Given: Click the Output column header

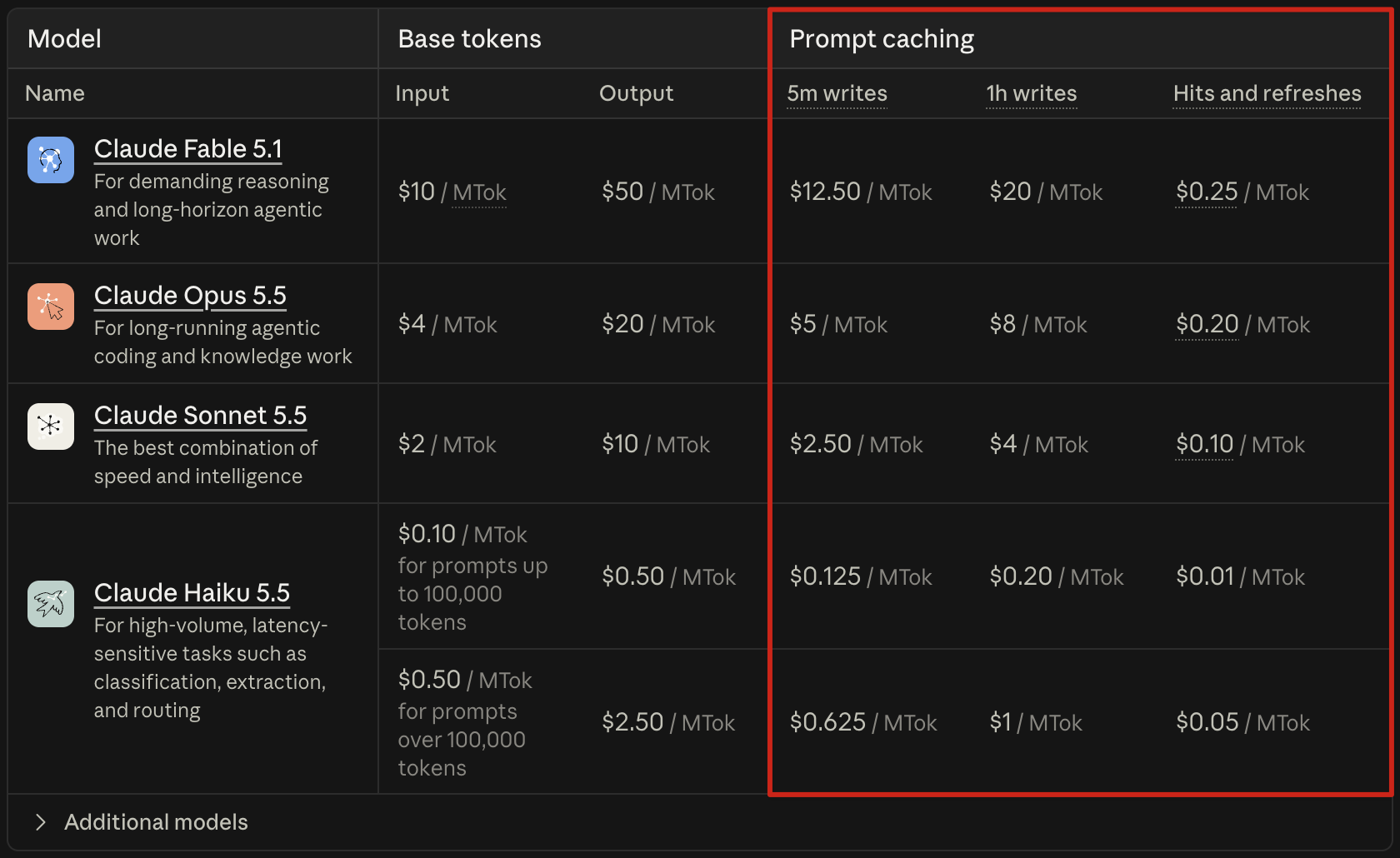Looking at the screenshot, I should (637, 93).
